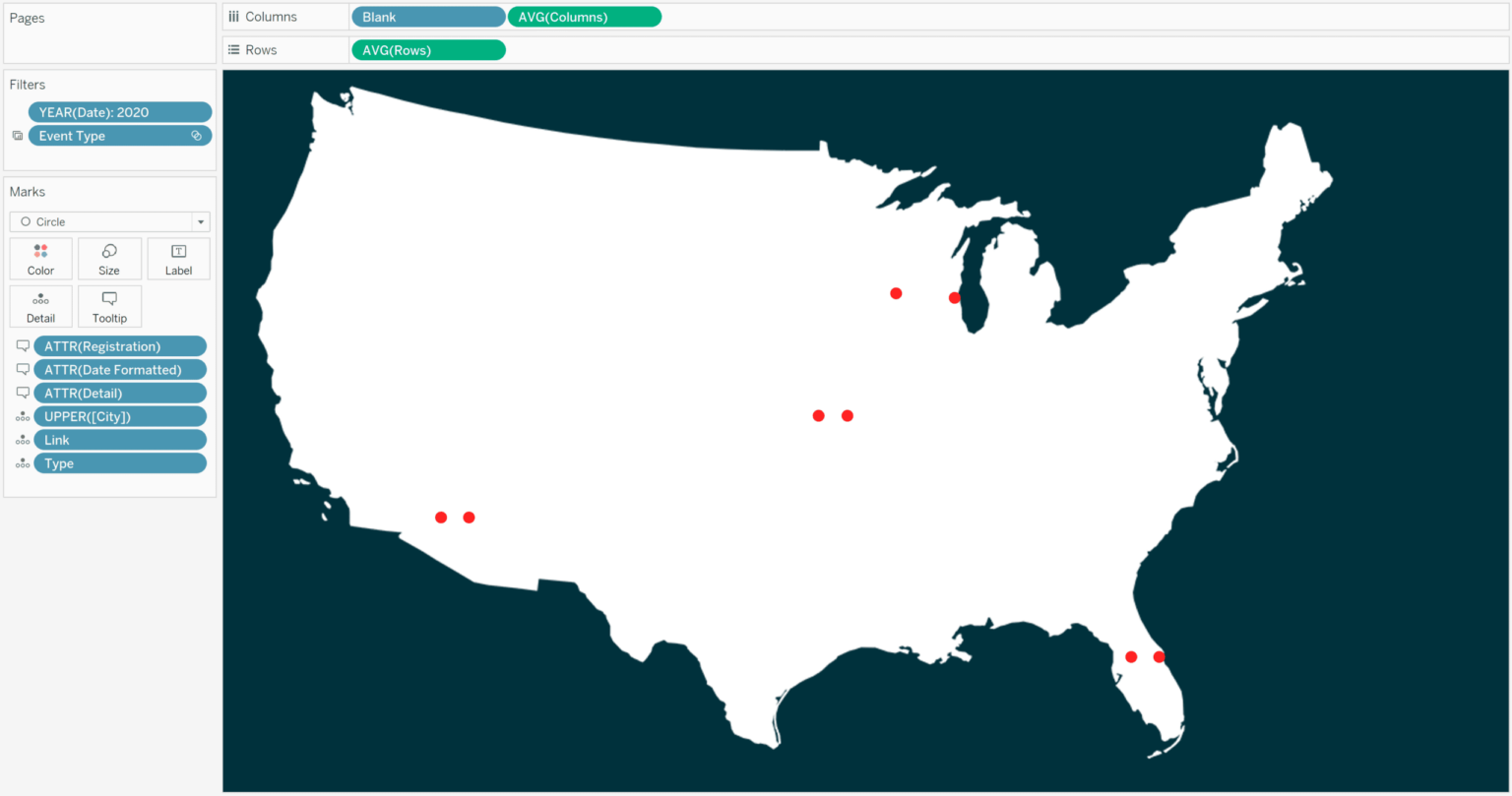This screenshot has width=1512, height=796.
Task: Open the Size control on the Marks card
Action: pyautogui.click(x=109, y=258)
